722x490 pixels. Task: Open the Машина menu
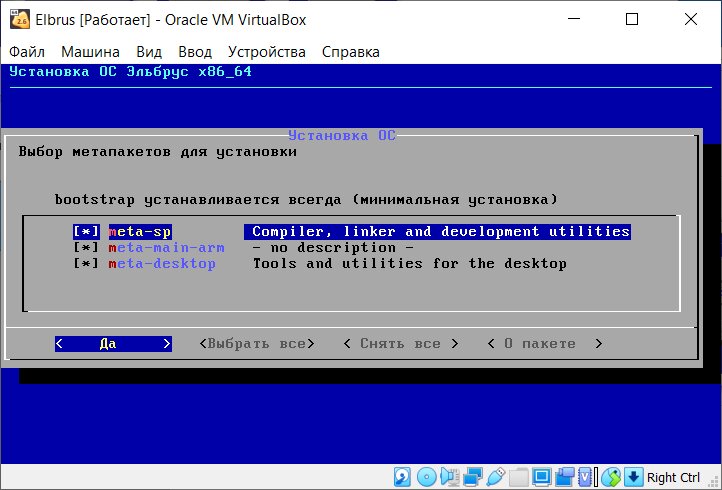click(x=90, y=52)
